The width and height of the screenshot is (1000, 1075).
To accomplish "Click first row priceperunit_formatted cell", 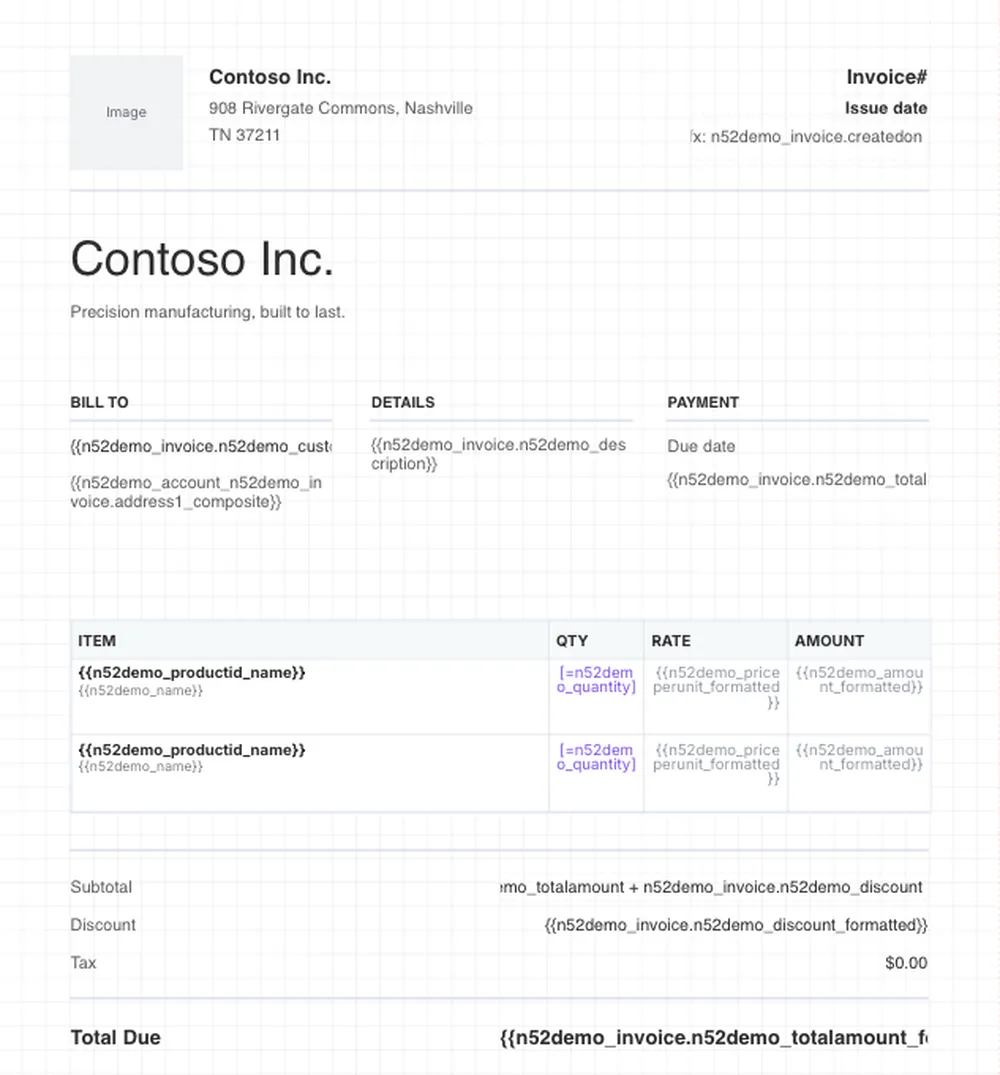I will [x=716, y=688].
